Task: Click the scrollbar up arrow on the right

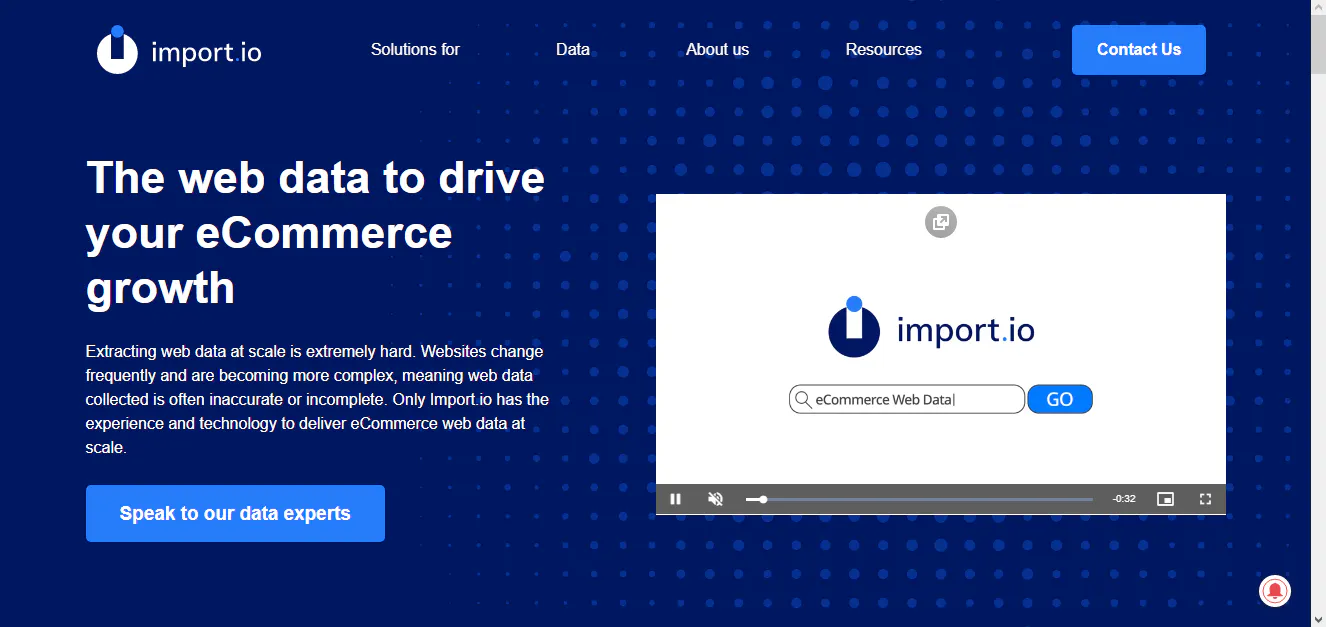Action: 1318,8
